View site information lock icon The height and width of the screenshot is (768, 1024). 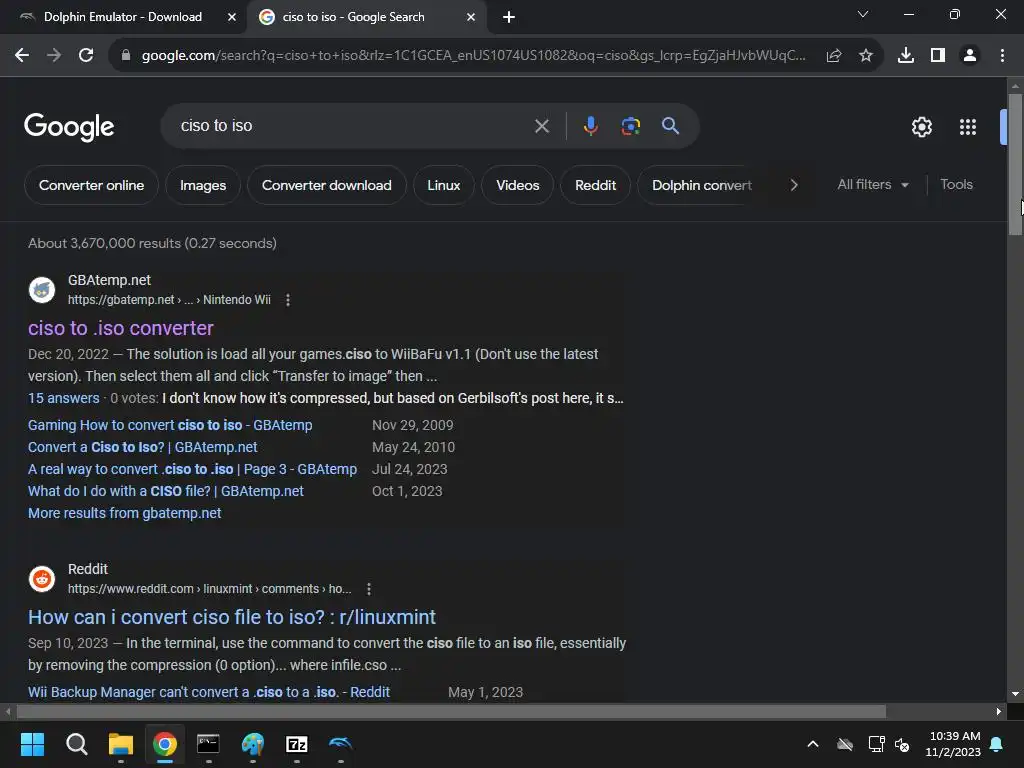coord(126,56)
